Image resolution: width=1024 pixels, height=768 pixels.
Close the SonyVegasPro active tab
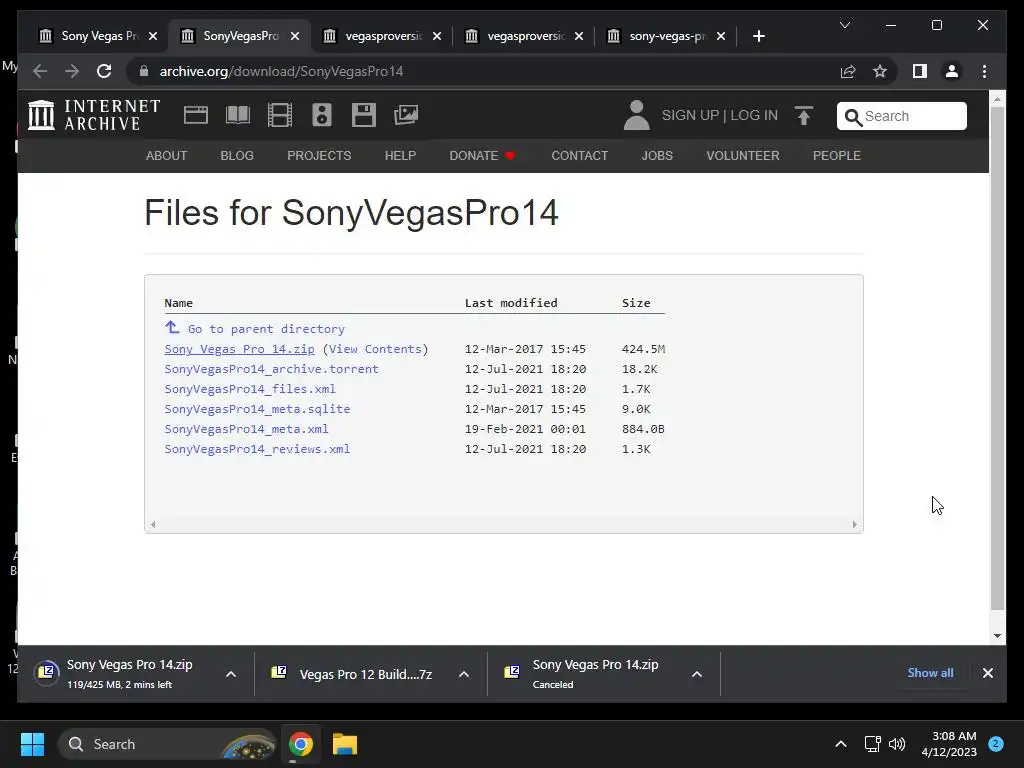pos(295,36)
